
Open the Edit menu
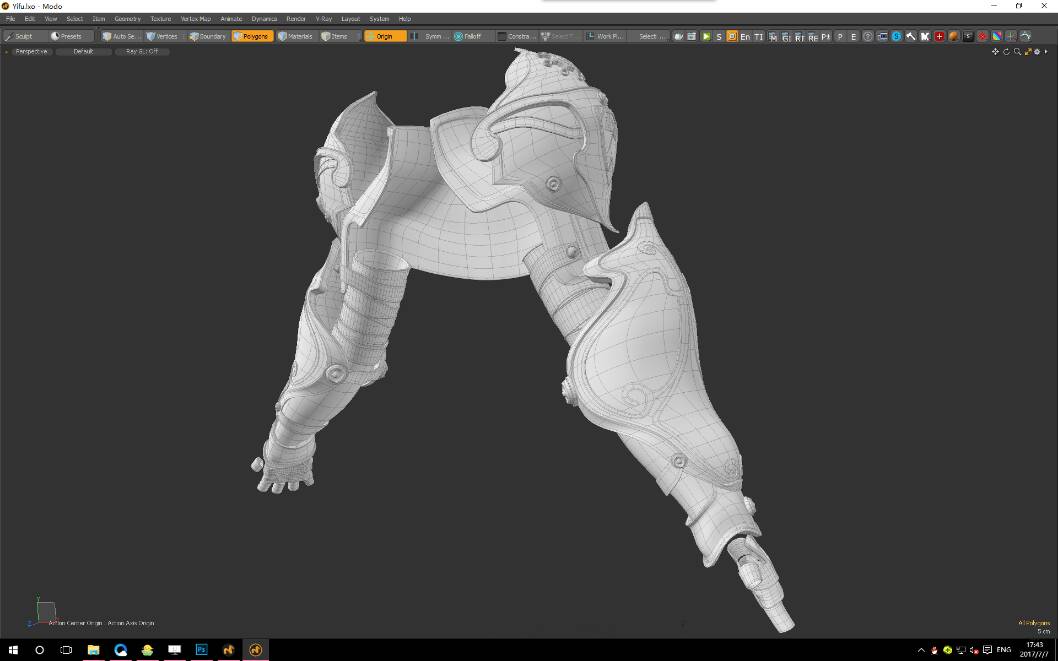point(29,19)
